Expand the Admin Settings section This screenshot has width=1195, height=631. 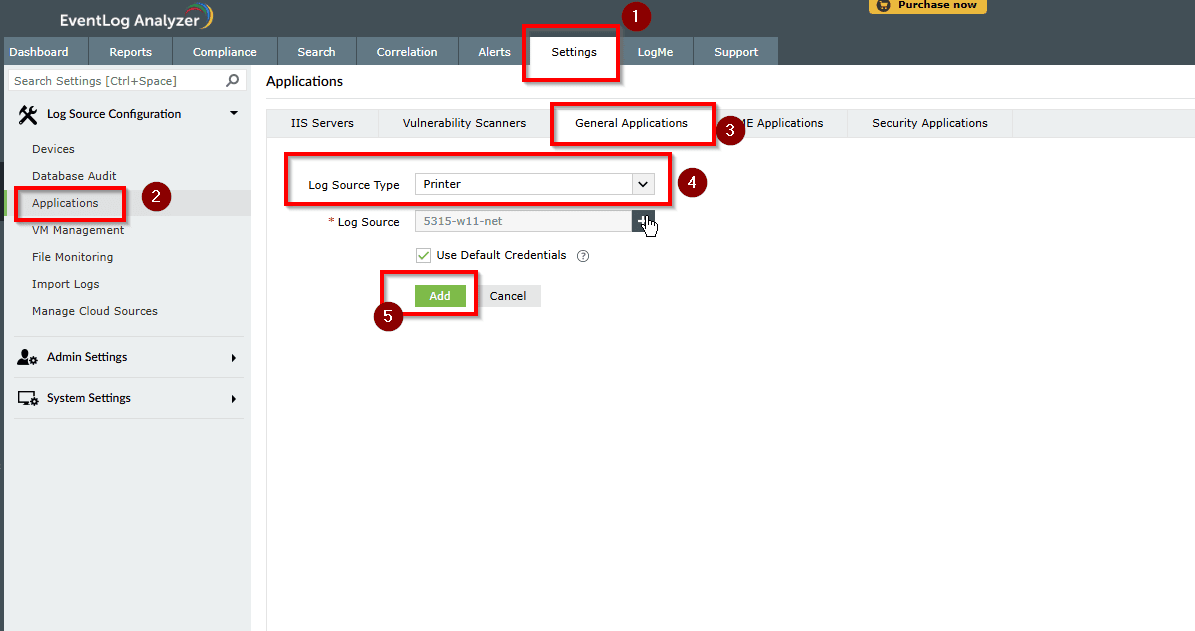pos(233,357)
